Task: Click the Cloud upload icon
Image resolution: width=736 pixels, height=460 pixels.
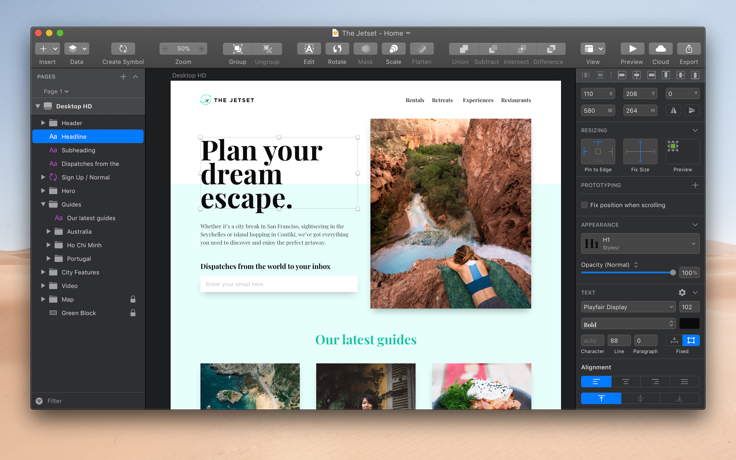Action: coord(660,49)
